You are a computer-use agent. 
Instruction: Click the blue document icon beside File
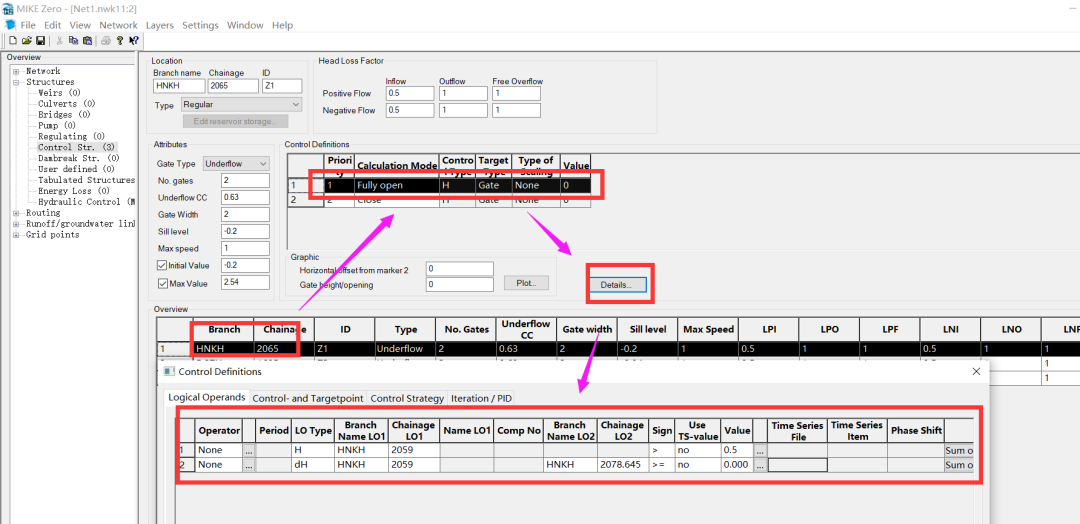[10, 24]
